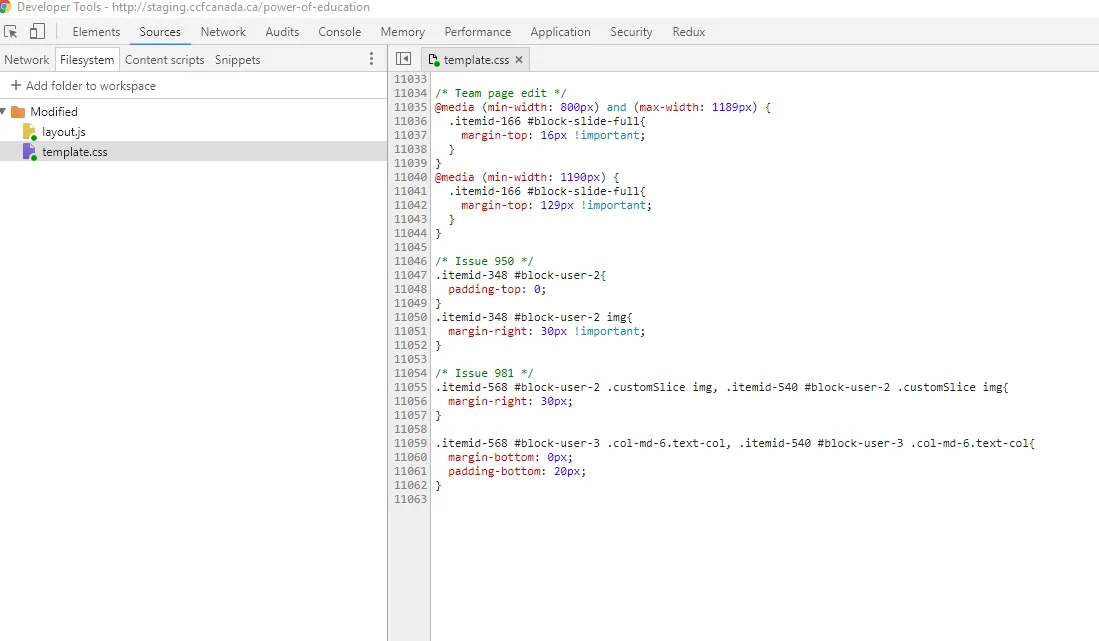Switch to the Elements panel tab
Image resolution: width=1099 pixels, height=641 pixels.
(x=96, y=32)
